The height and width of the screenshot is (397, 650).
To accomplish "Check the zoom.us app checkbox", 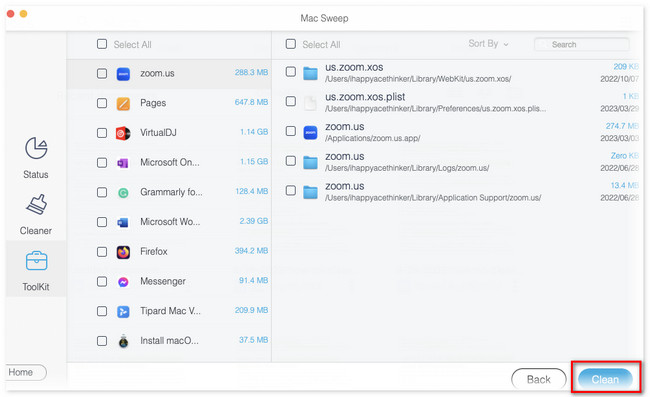I will pyautogui.click(x=102, y=73).
